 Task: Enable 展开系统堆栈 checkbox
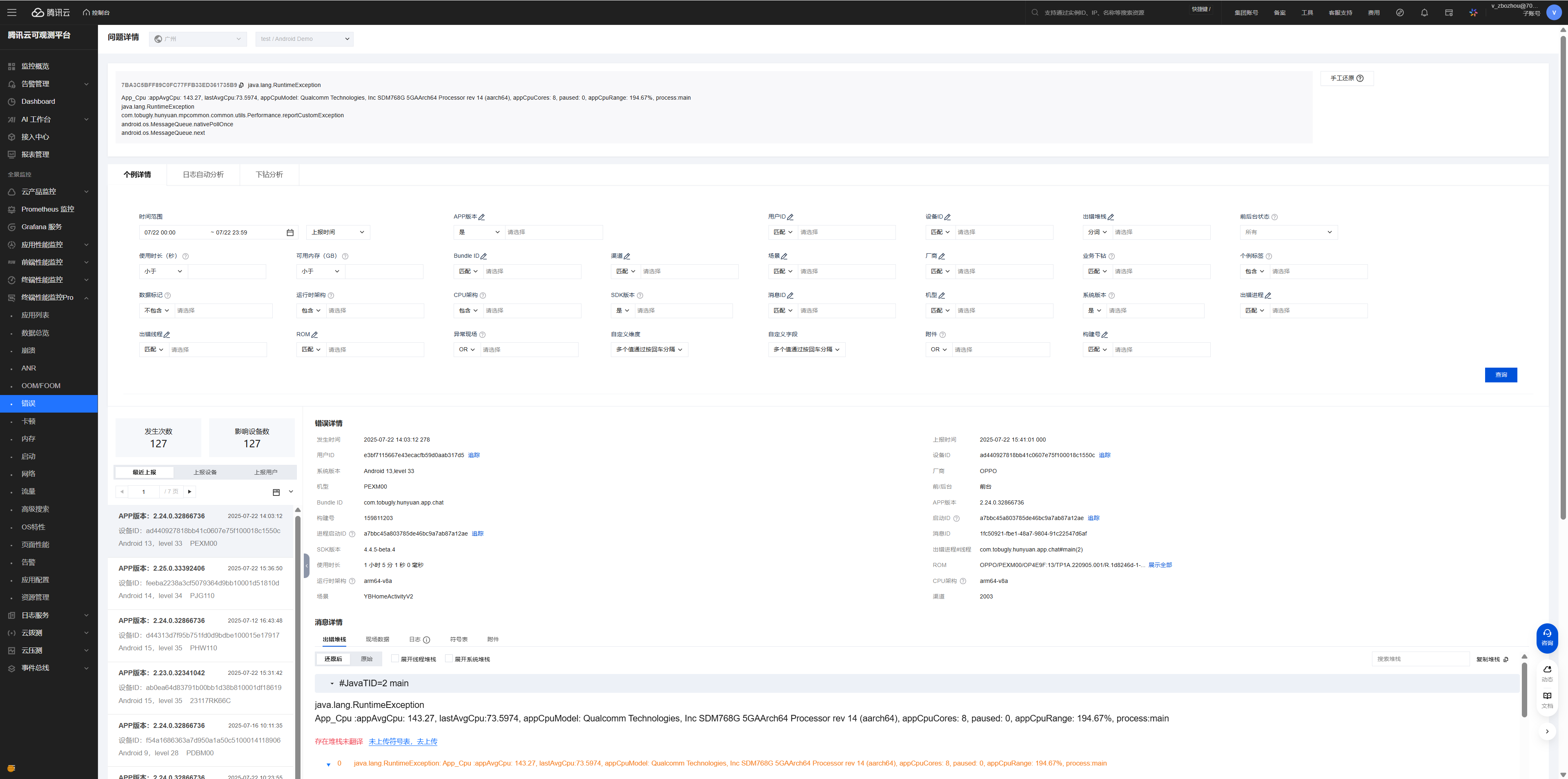click(x=449, y=658)
